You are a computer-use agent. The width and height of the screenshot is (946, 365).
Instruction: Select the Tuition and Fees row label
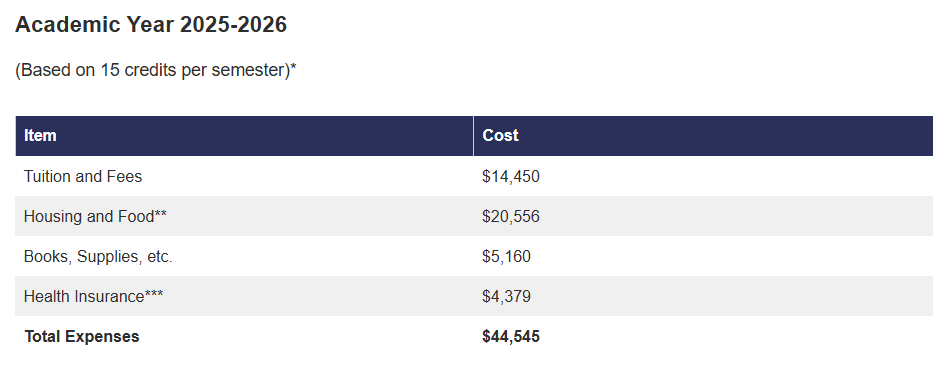[83, 176]
